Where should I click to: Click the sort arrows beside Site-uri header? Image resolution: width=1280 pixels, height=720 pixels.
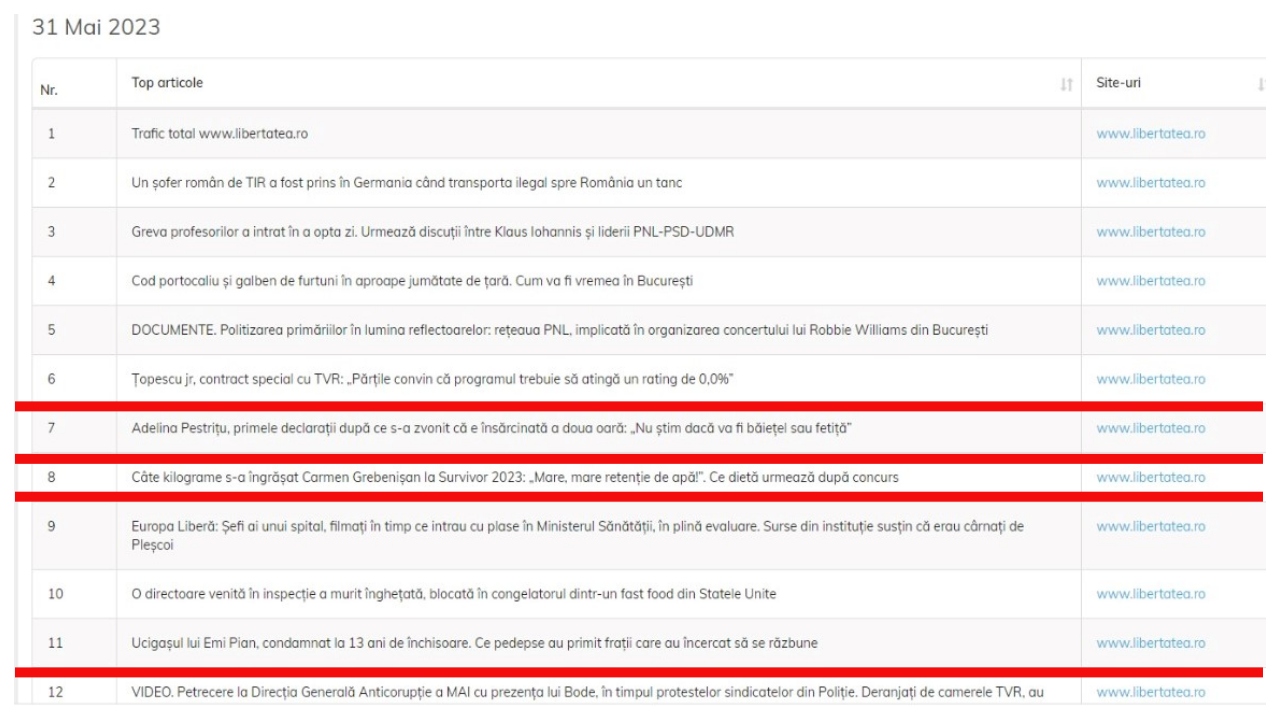(x=1261, y=84)
